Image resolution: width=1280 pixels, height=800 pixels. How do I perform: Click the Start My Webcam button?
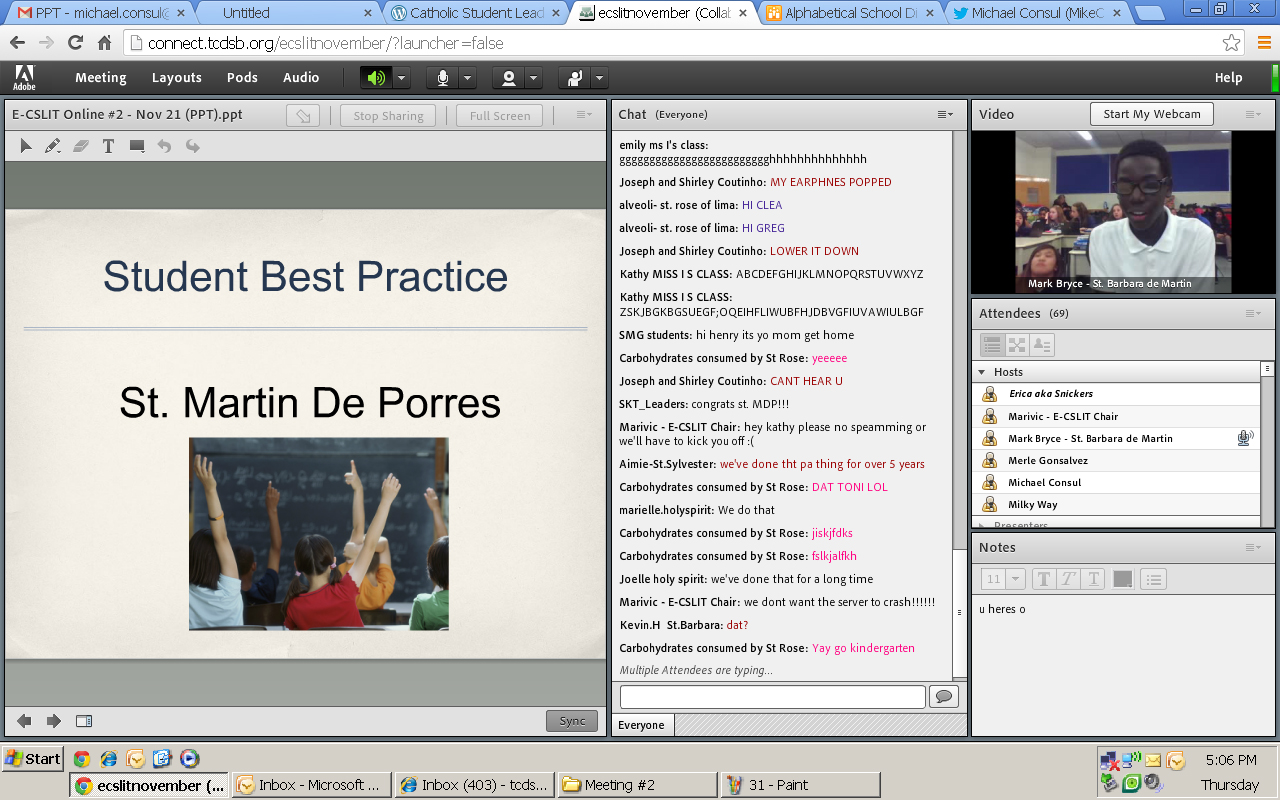[x=1151, y=114]
